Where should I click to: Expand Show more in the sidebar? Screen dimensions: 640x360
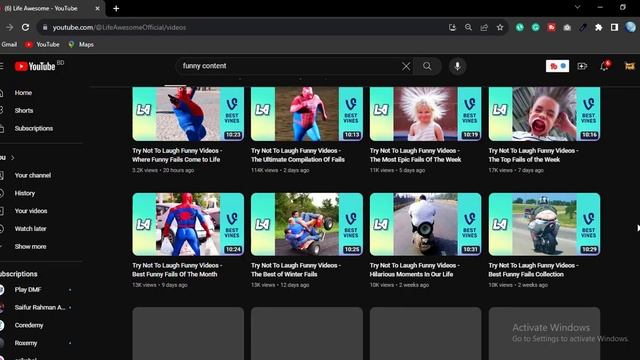30,247
